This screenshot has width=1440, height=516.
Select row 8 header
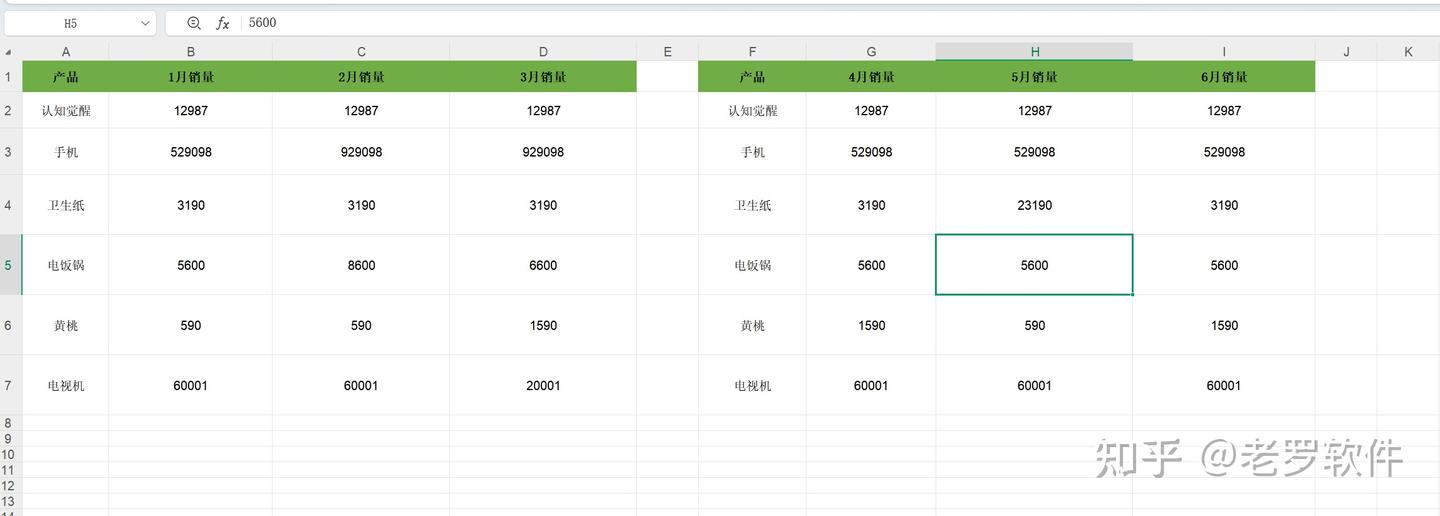[x=9, y=423]
